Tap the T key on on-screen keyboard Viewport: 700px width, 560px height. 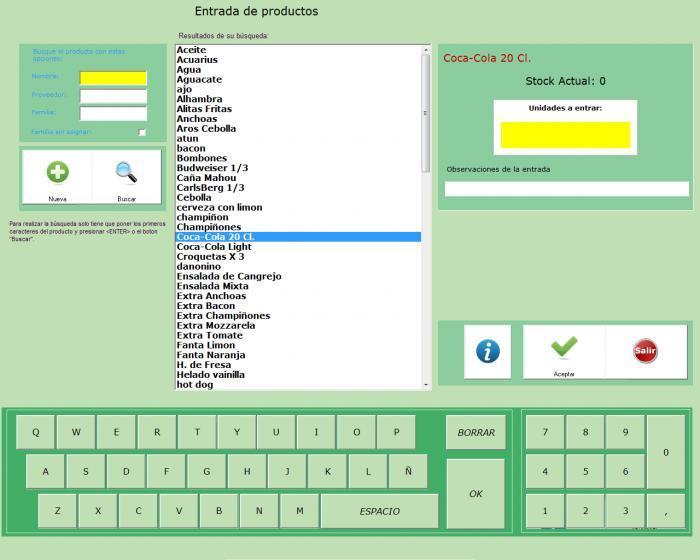coord(197,432)
